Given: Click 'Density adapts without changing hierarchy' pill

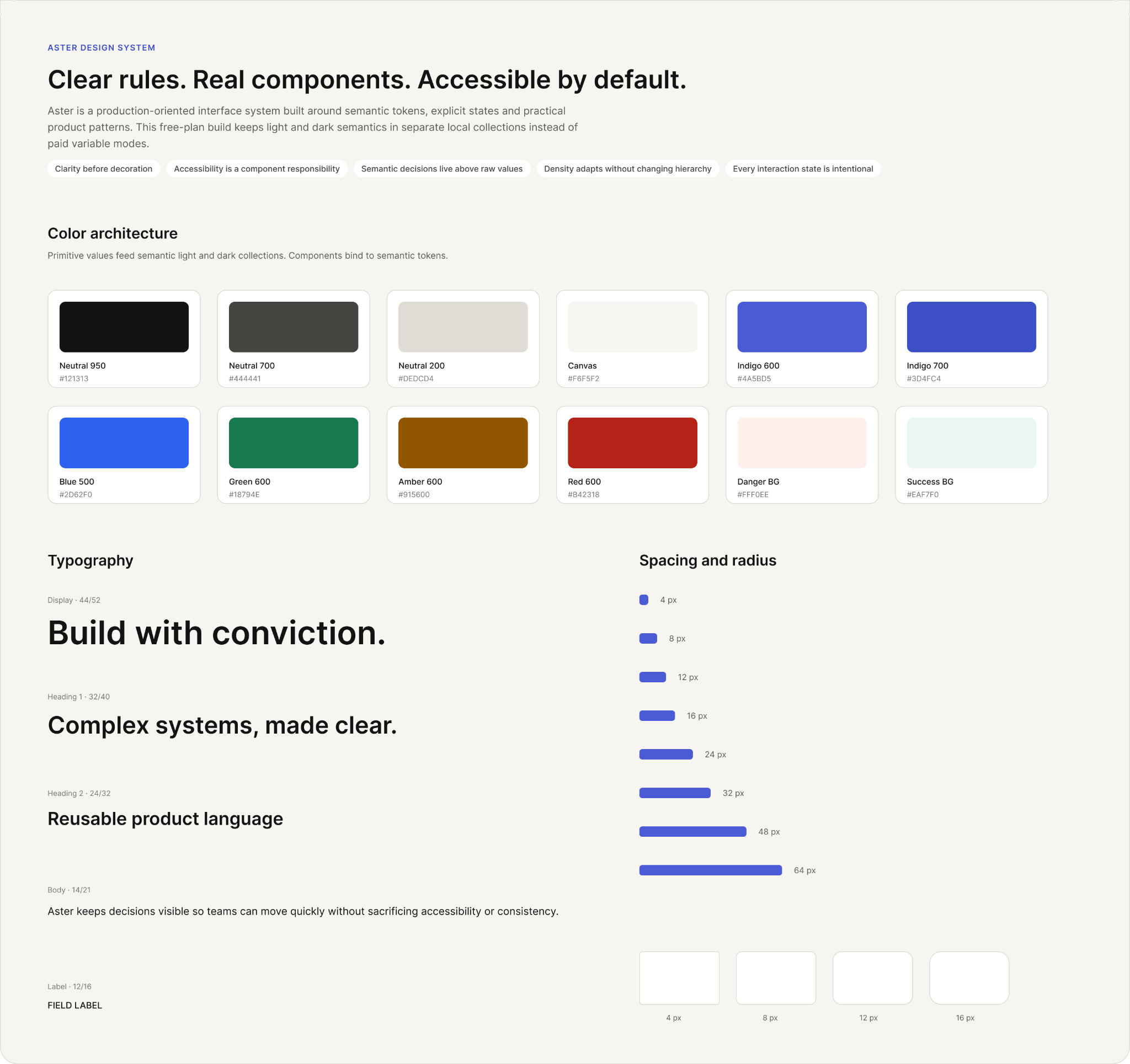Looking at the screenshot, I should [627, 169].
